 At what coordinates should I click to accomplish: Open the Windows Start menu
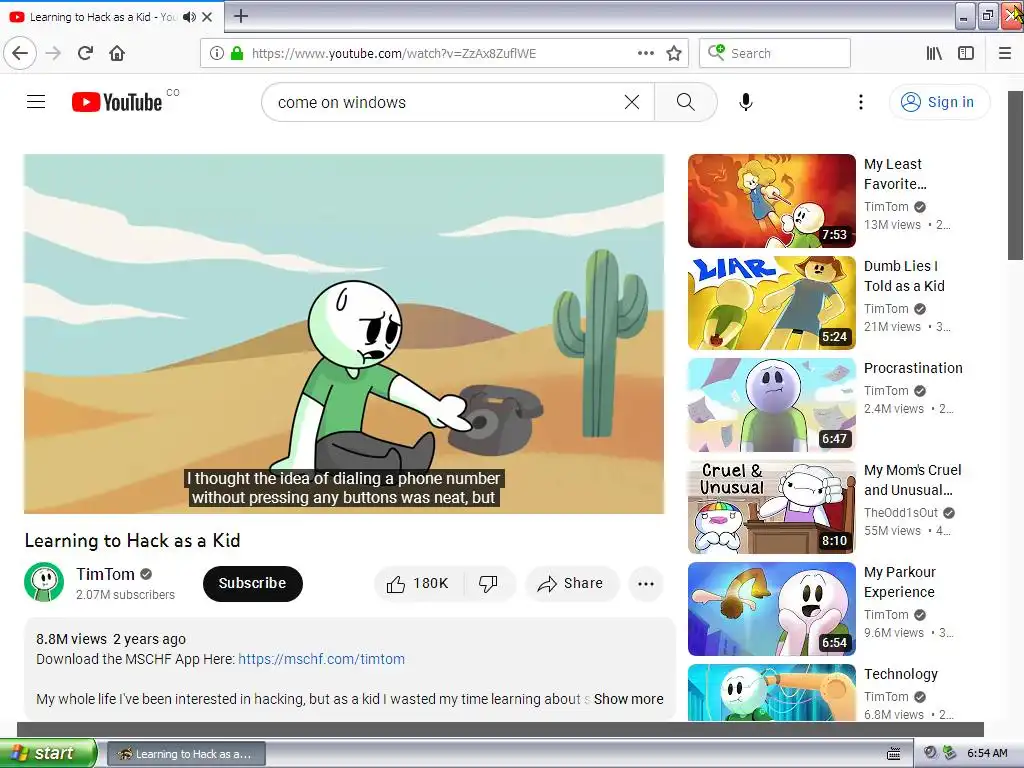pos(48,753)
